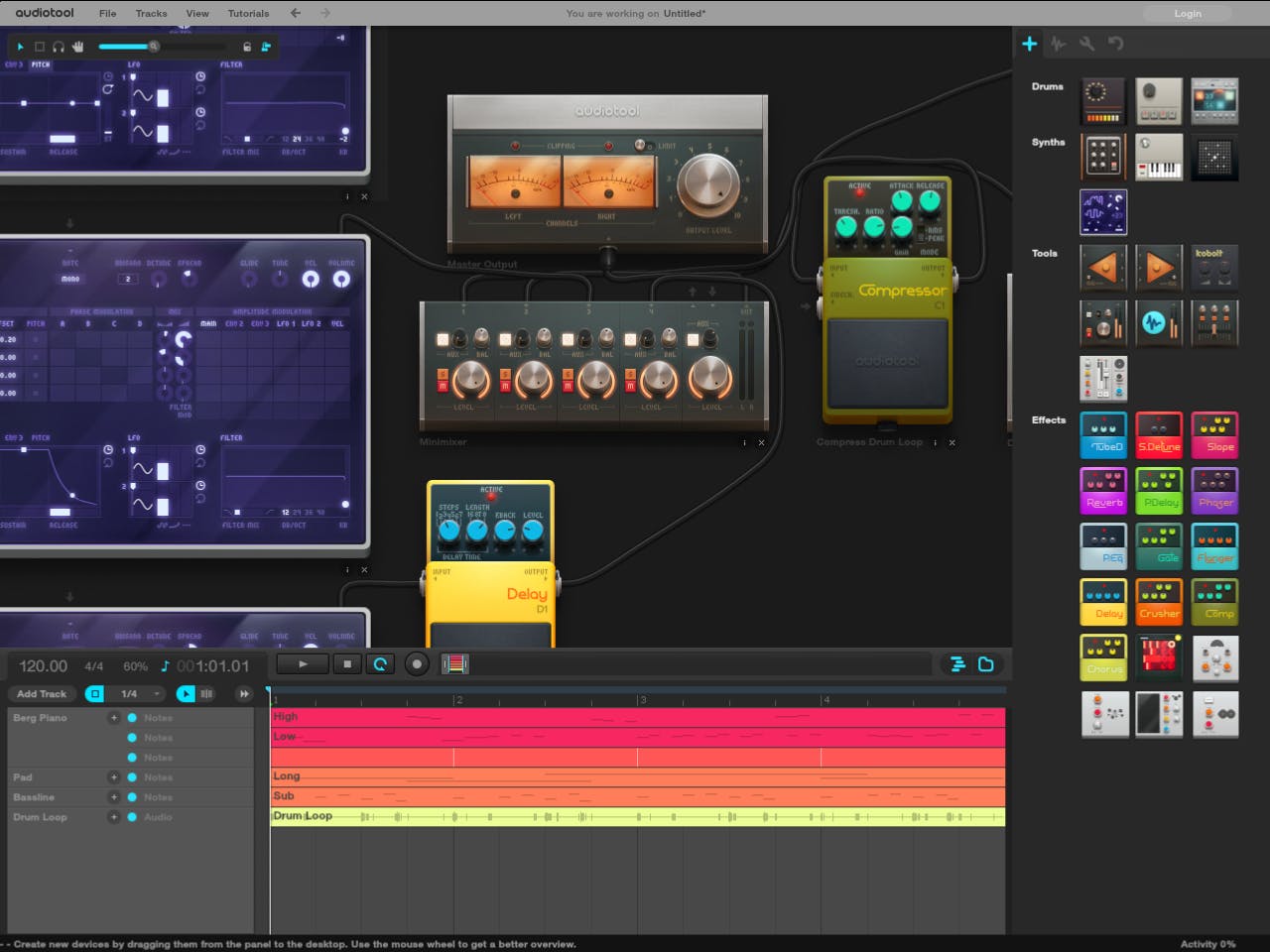1270x952 pixels.
Task: Choose the Flanger pedal in the Effects list
Action: pos(1214,545)
